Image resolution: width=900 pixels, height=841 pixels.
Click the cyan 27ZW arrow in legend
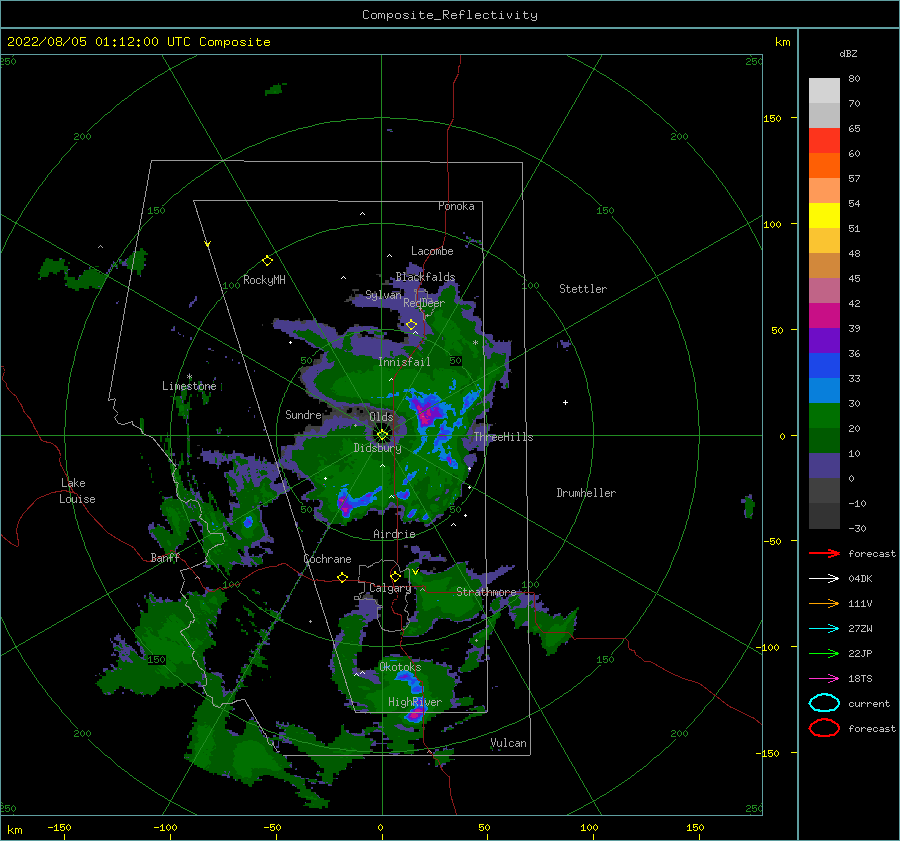point(824,629)
